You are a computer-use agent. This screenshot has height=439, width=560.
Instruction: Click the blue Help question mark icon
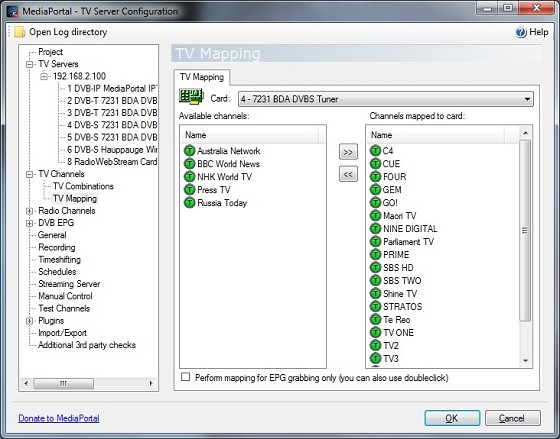click(x=521, y=33)
